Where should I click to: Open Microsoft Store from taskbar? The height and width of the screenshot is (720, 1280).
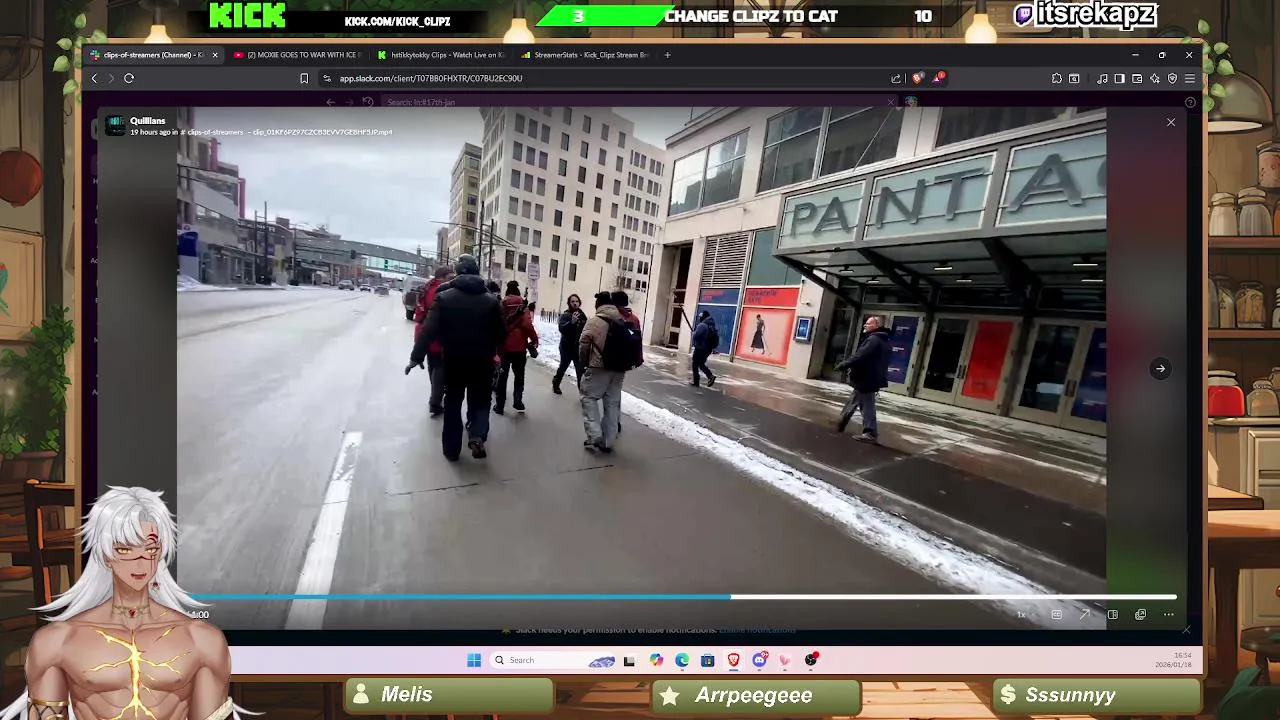[708, 660]
